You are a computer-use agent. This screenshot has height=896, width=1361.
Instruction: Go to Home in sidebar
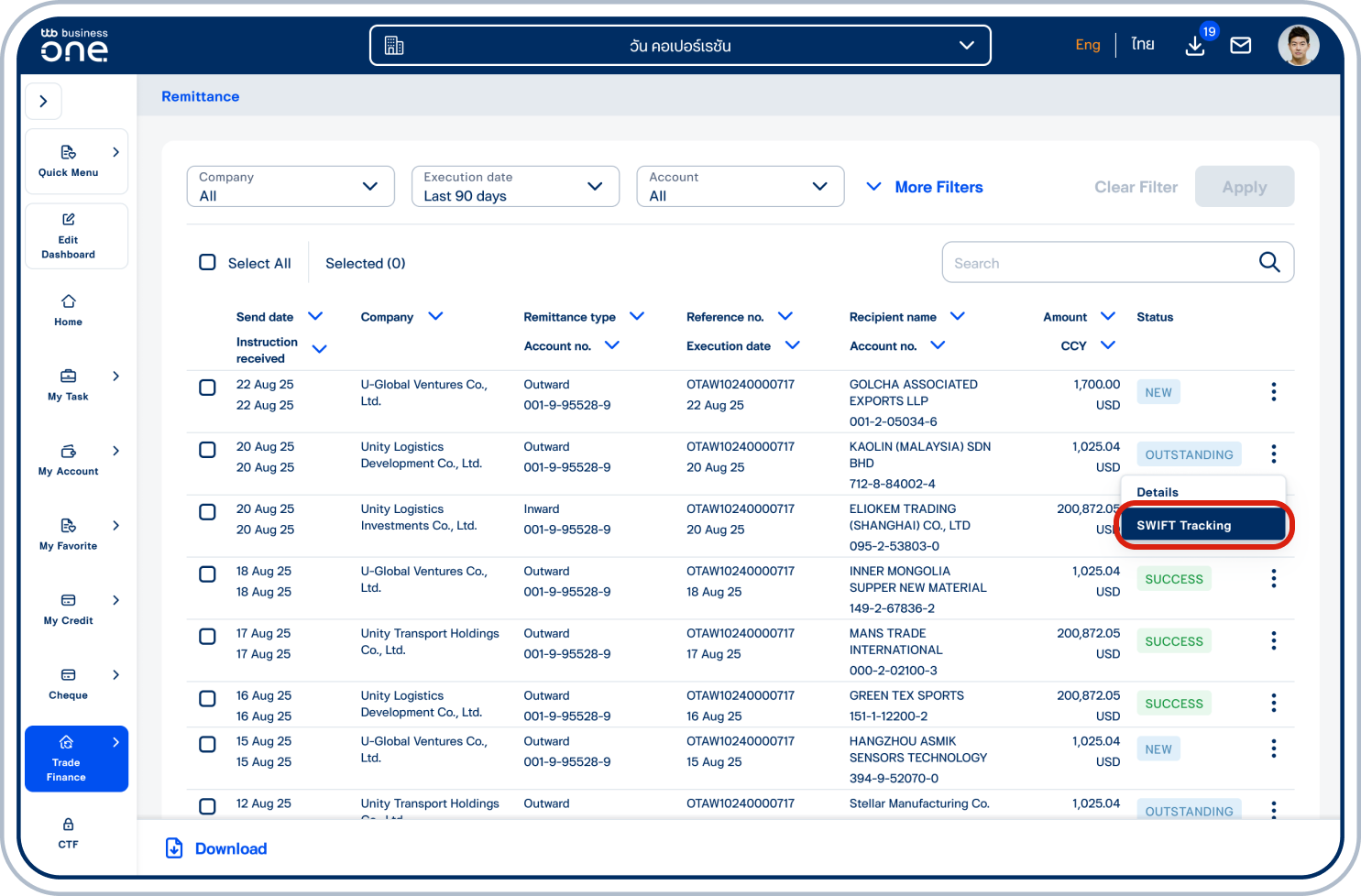[x=69, y=310]
